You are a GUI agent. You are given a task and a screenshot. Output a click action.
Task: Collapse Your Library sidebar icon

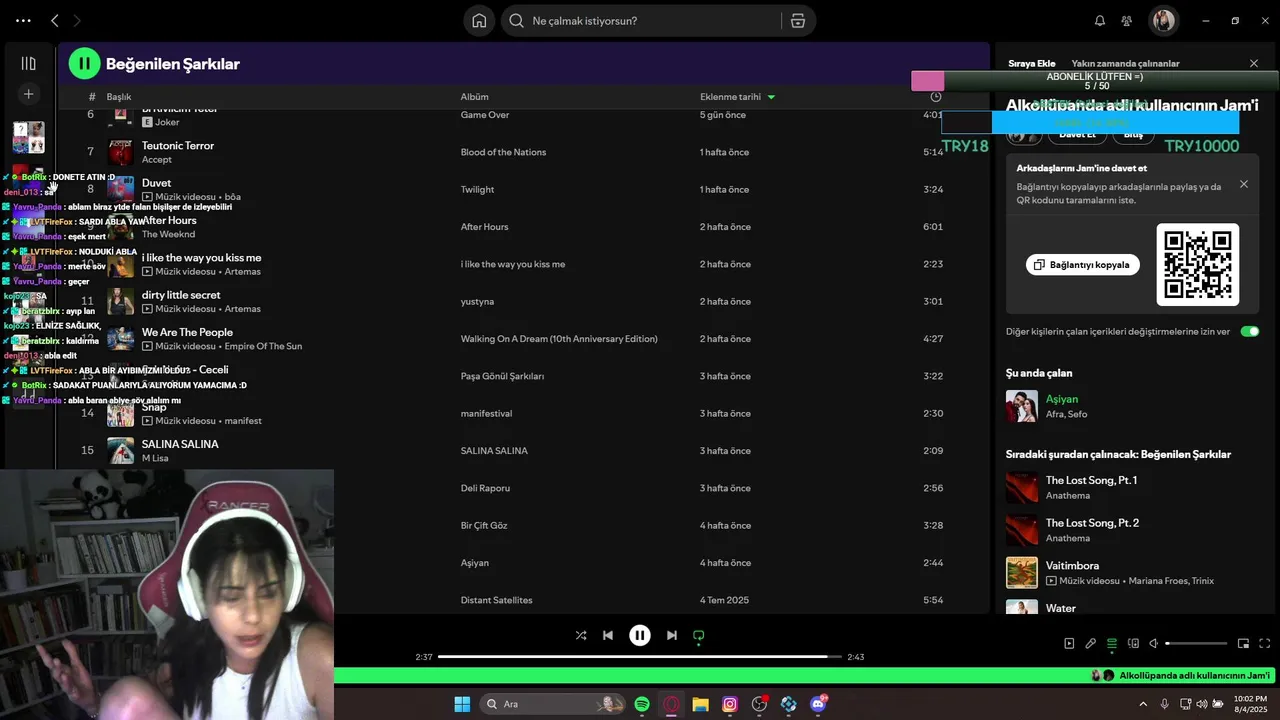point(29,64)
